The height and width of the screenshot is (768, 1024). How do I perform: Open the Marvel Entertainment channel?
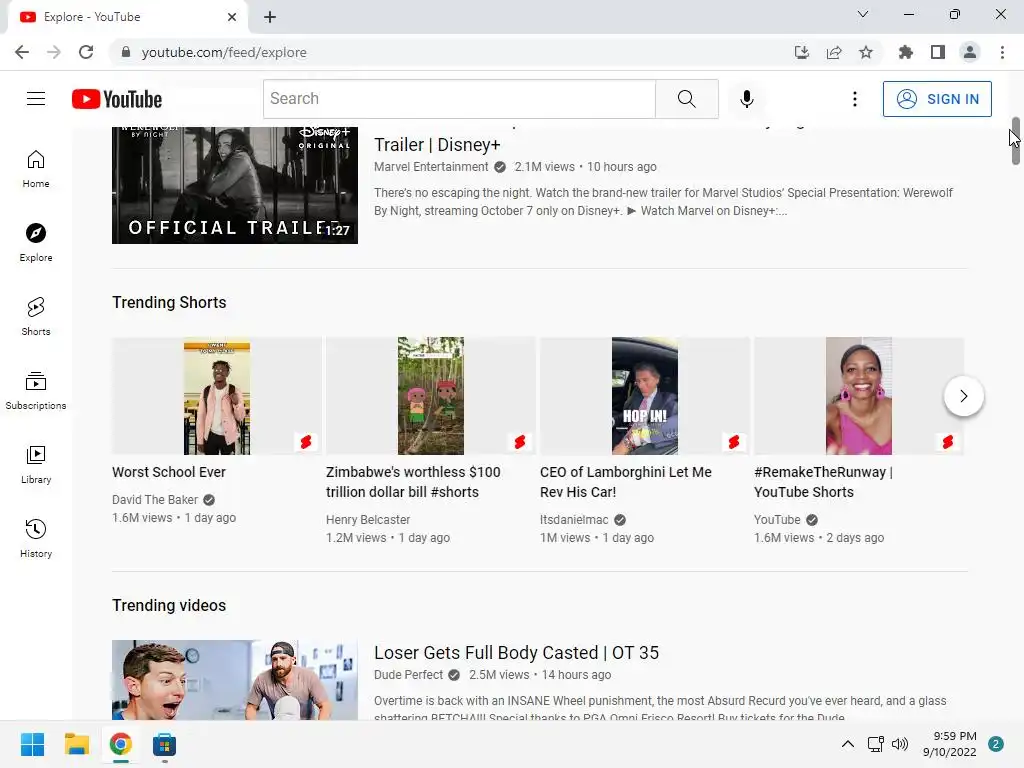coord(431,167)
